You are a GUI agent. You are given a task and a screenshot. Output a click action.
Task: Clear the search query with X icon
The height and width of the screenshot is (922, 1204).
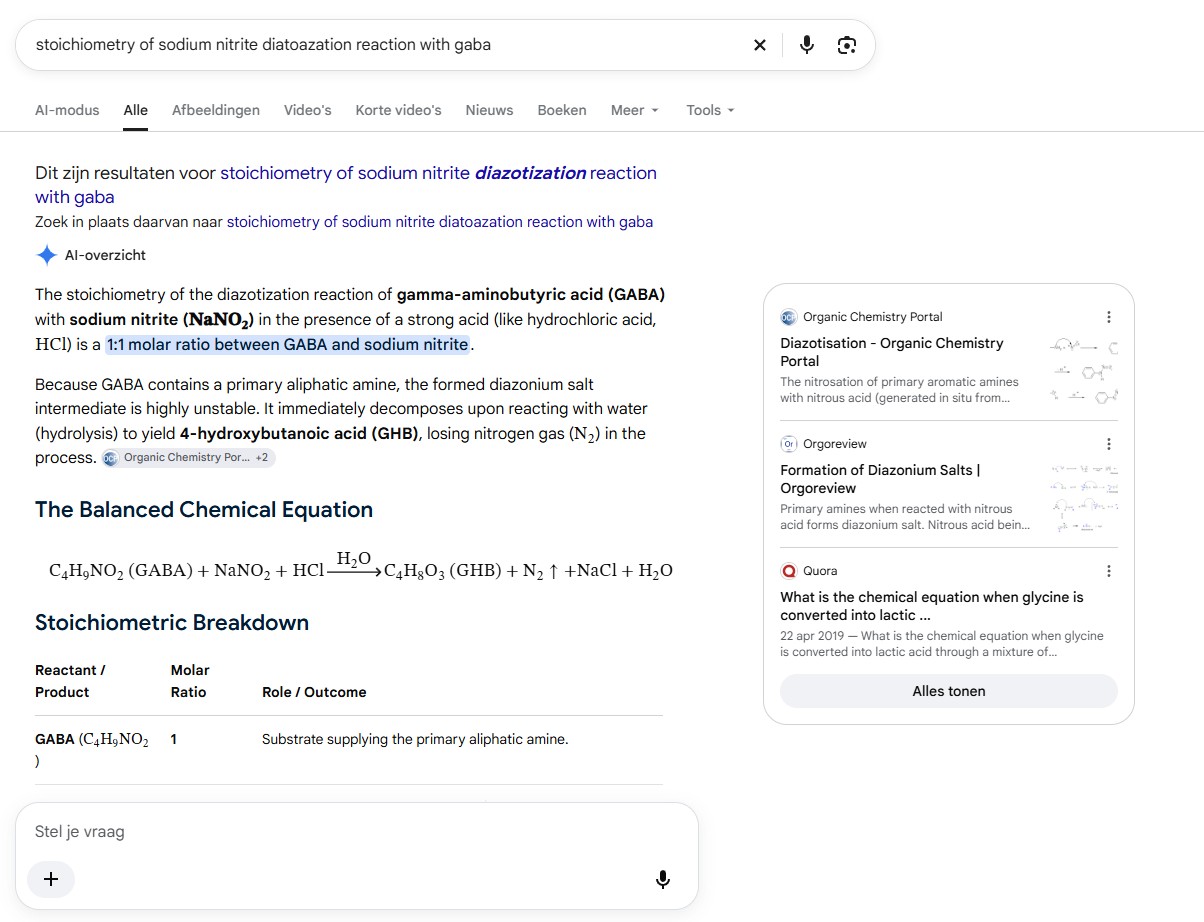760,45
